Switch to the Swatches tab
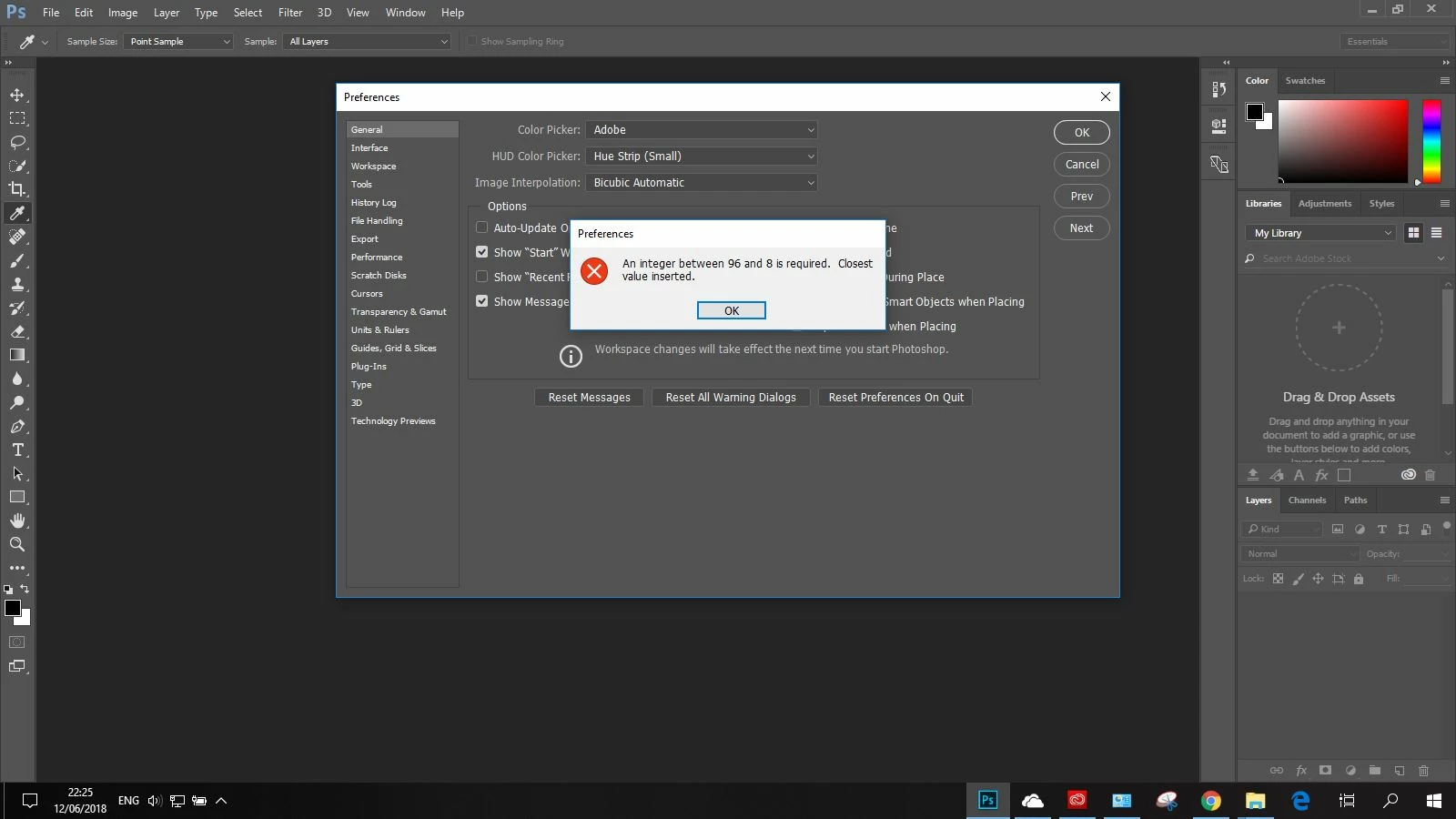The image size is (1456, 819). click(1305, 81)
